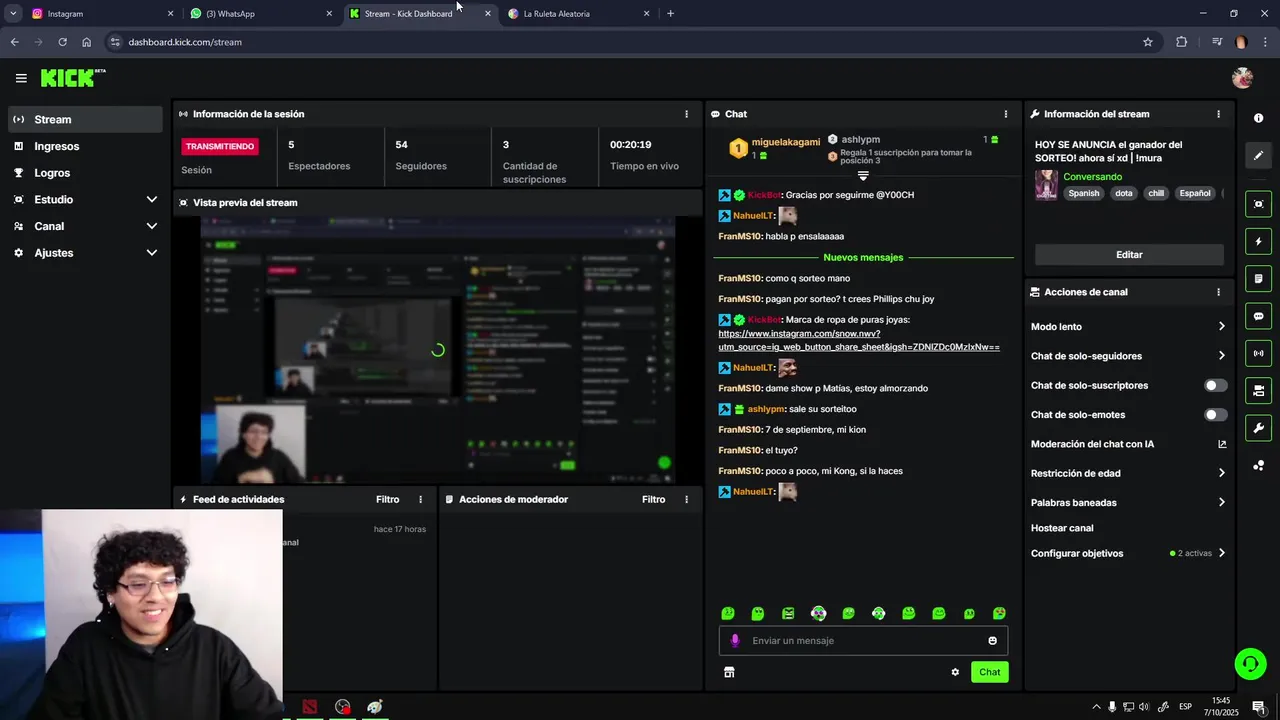Screen dimensions: 1280x720
Task: Open options menu of Información de la sesión
Action: [686, 114]
